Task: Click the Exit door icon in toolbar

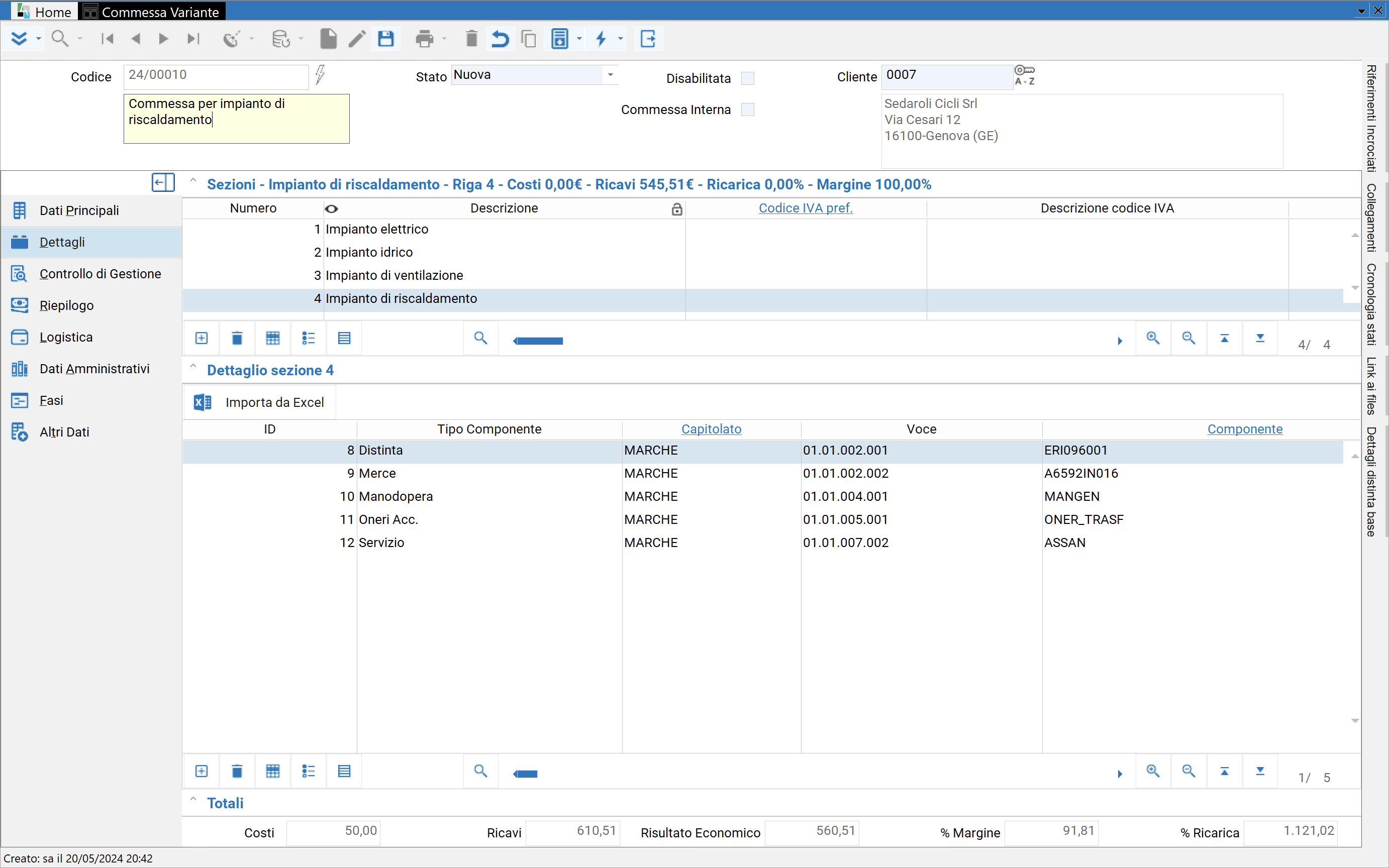Action: pos(648,39)
